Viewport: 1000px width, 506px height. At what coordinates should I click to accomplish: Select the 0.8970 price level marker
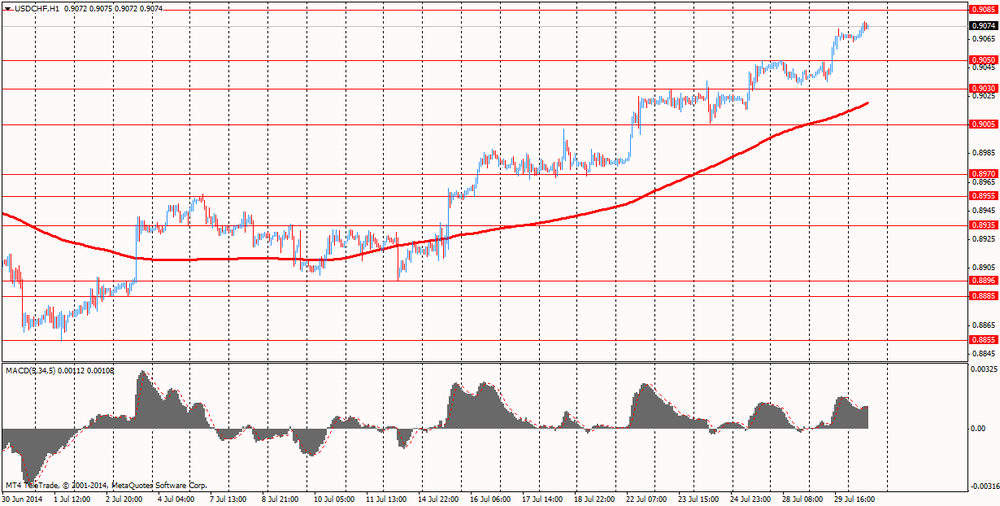point(982,174)
